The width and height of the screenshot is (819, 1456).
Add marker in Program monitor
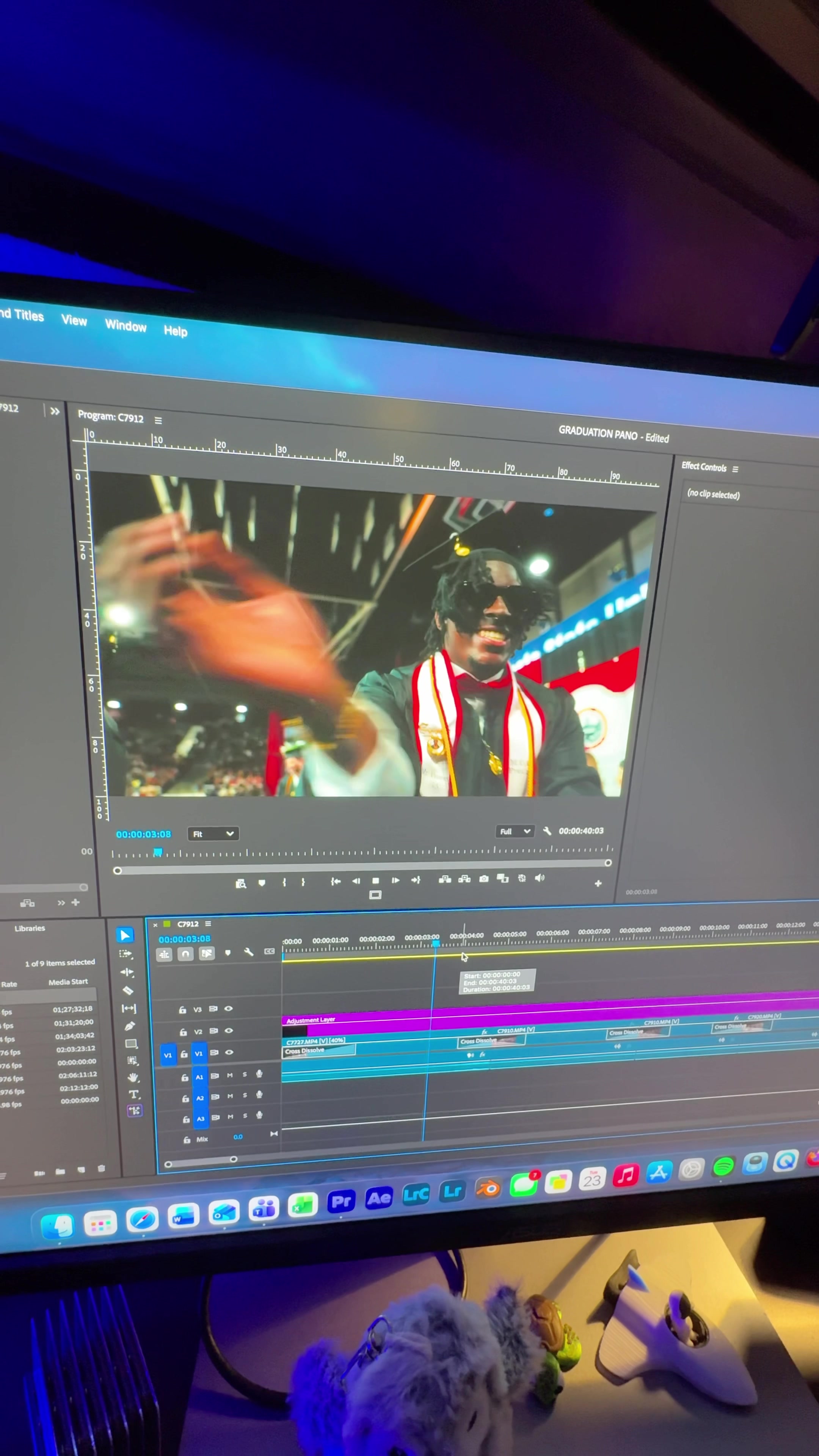pos(262,883)
